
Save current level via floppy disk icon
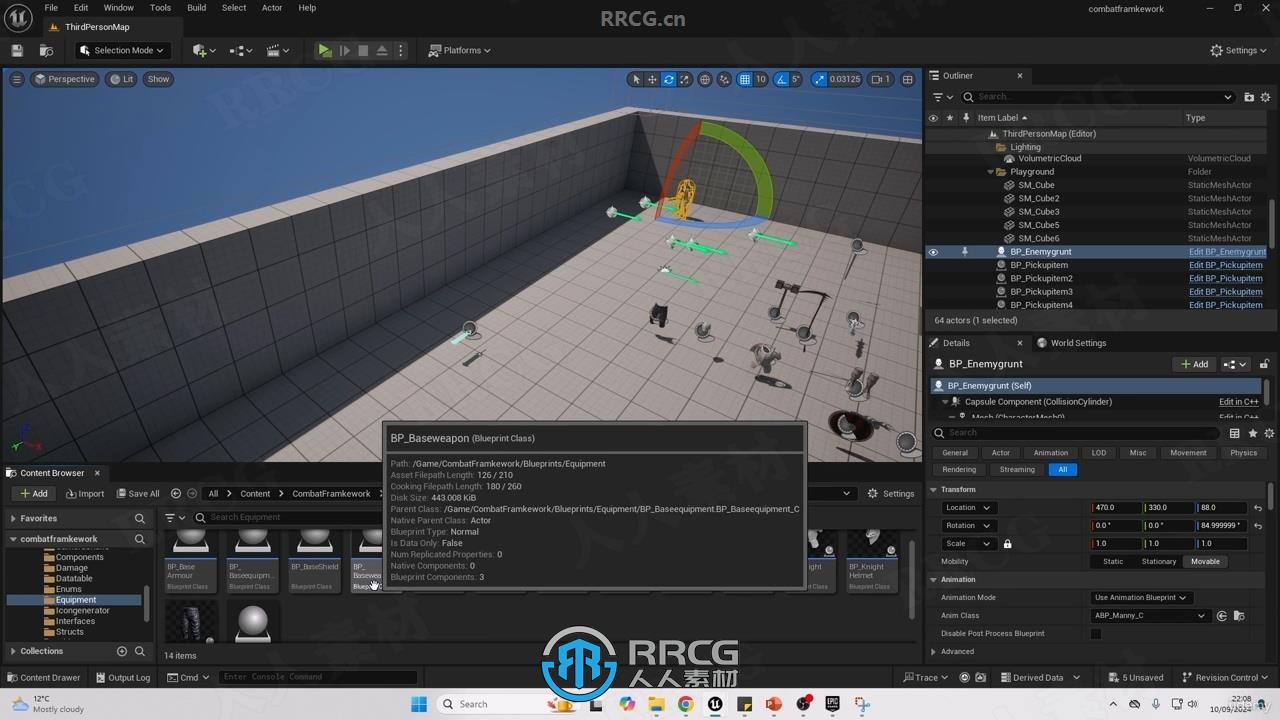point(17,50)
